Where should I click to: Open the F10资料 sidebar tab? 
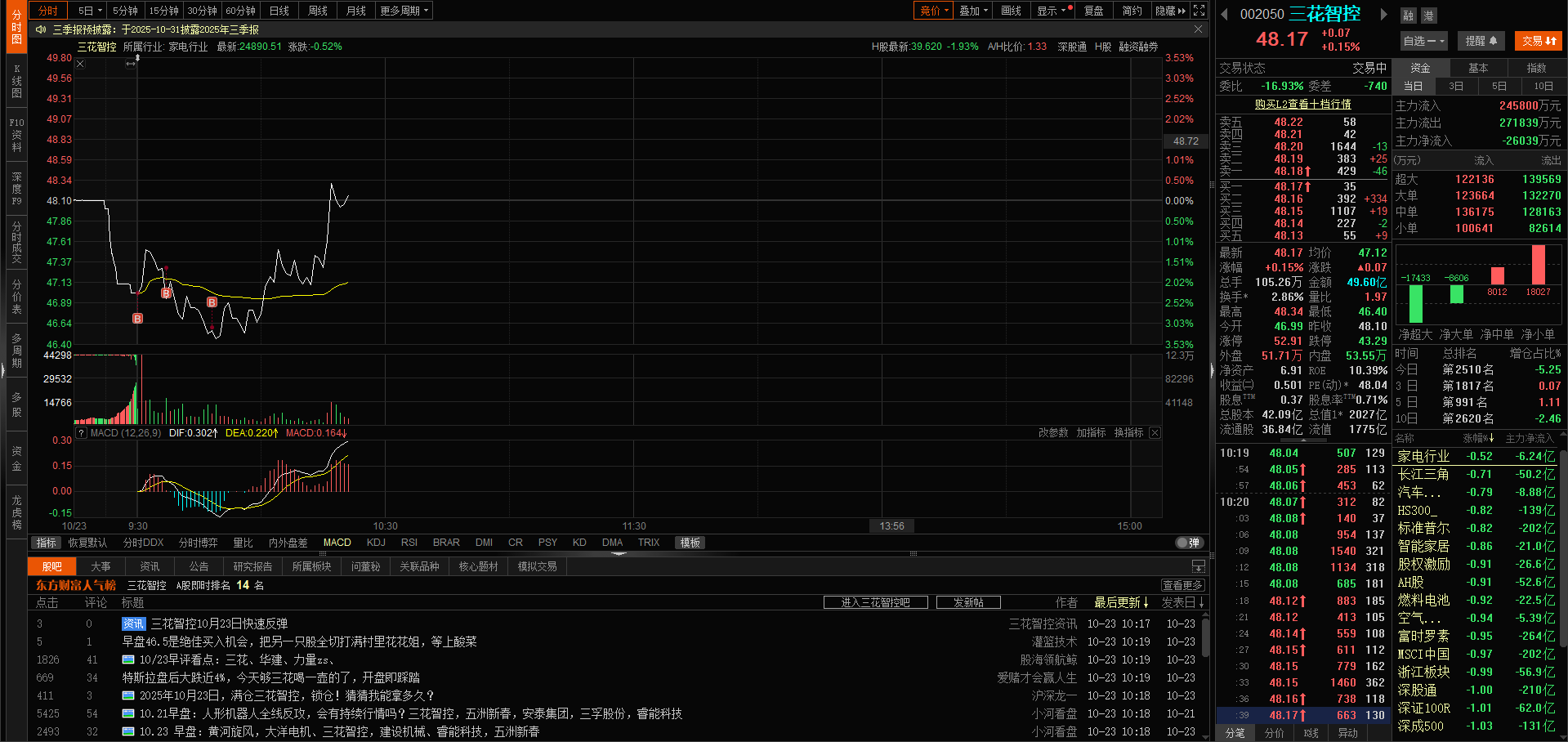pos(16,135)
